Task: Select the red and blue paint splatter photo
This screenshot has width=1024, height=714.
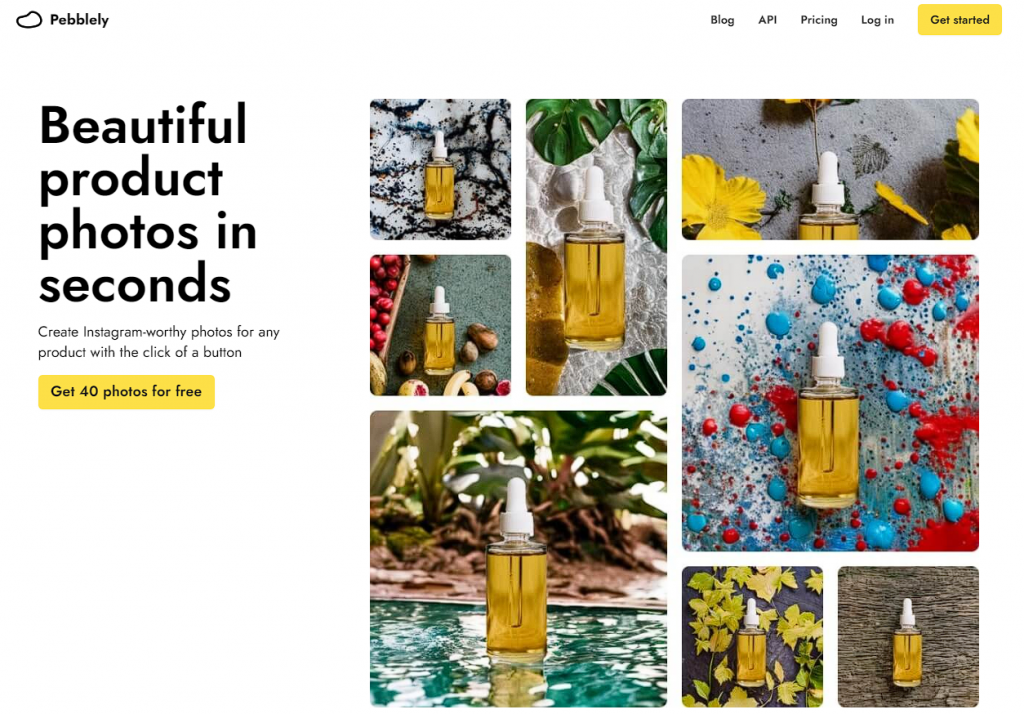Action: coord(830,403)
